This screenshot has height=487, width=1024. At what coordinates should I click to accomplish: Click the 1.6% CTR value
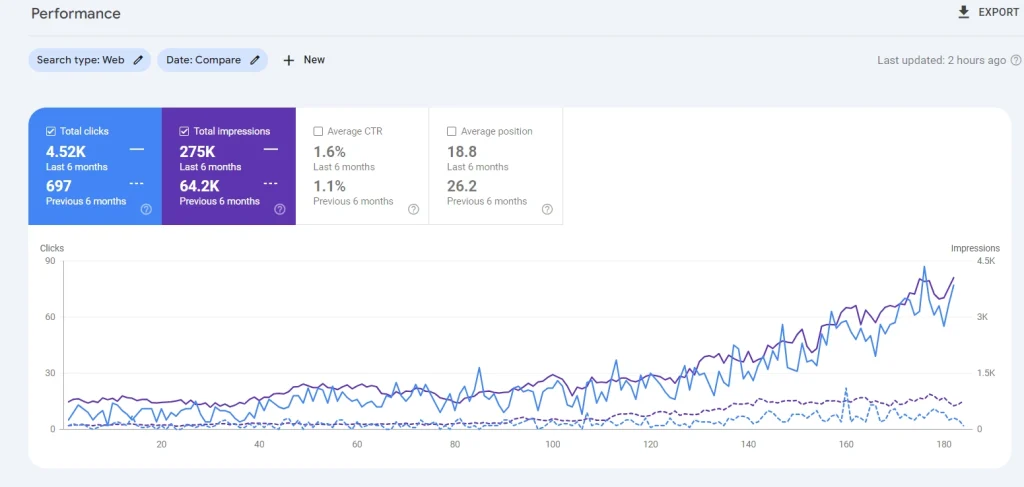pos(329,151)
